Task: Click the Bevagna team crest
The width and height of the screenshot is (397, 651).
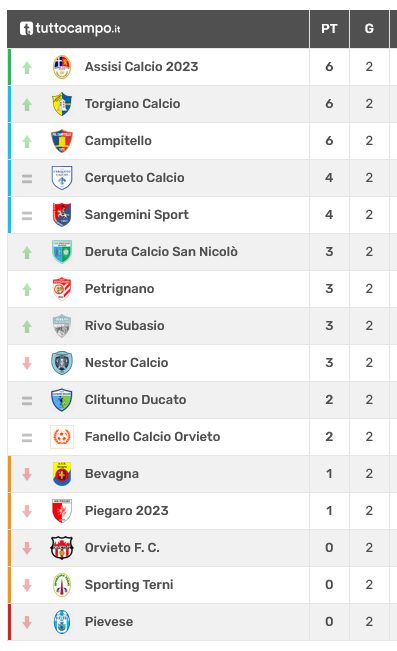Action: (x=62, y=474)
